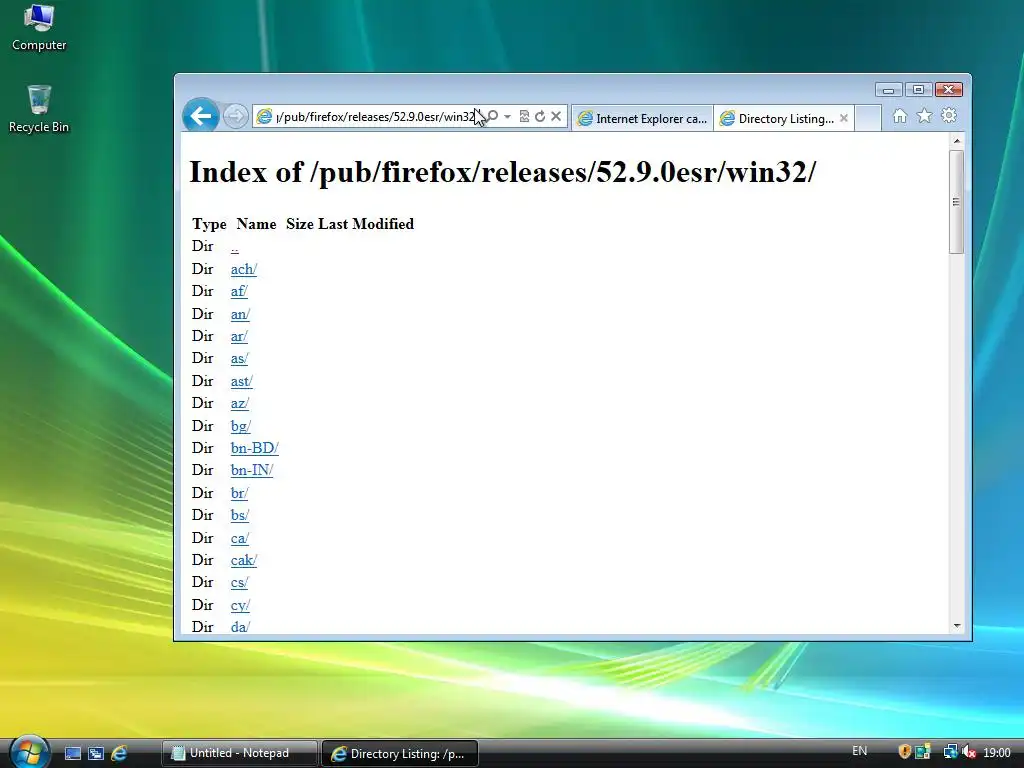Open the cak/ directory link
The width and height of the screenshot is (1024, 768).
(x=244, y=560)
